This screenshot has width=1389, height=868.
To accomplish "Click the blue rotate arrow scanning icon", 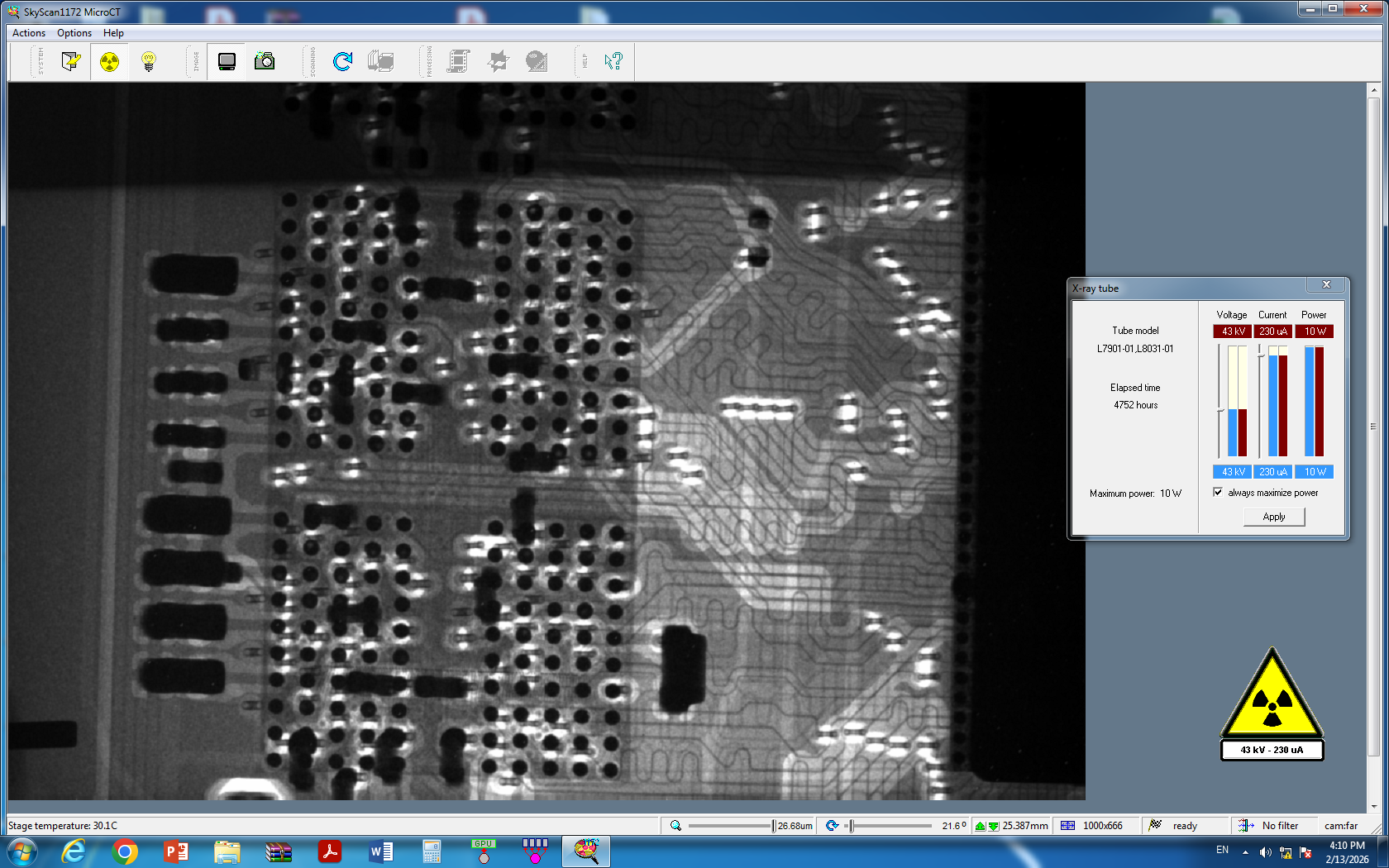I will [x=342, y=62].
